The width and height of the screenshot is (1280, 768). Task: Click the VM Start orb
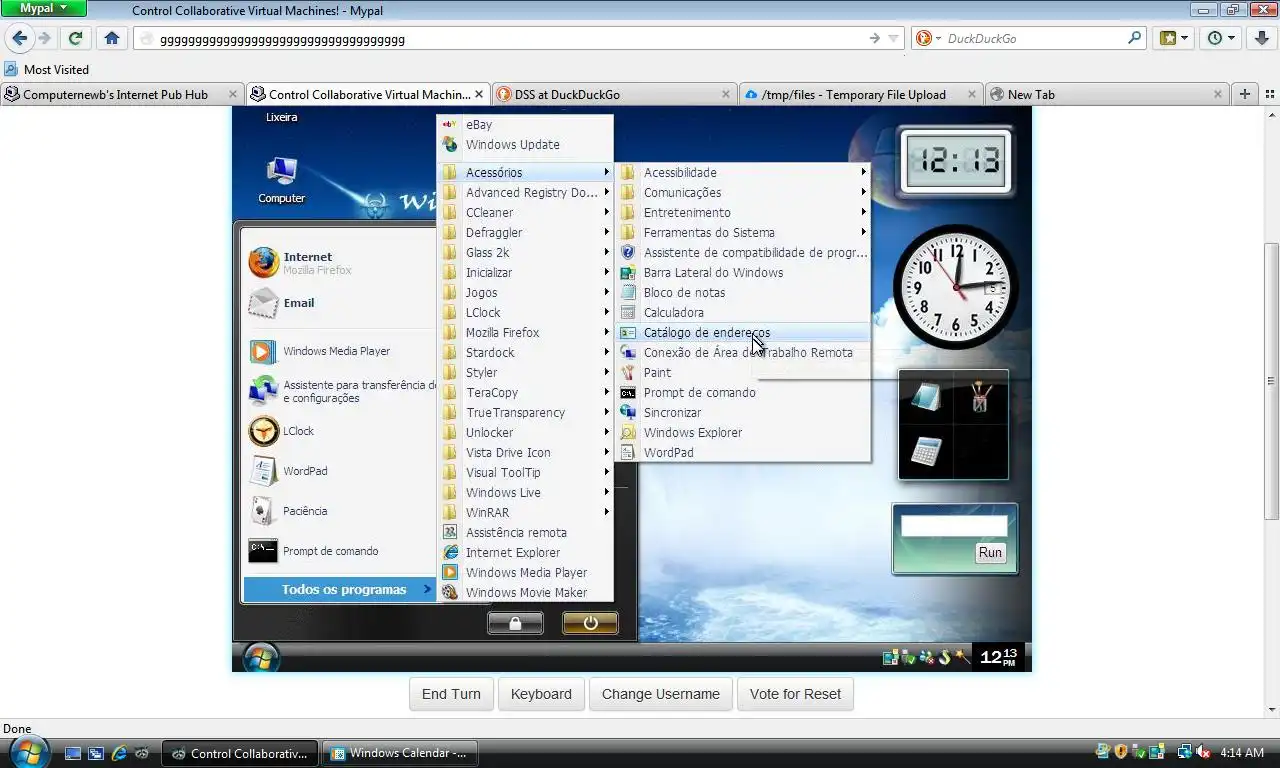(261, 657)
